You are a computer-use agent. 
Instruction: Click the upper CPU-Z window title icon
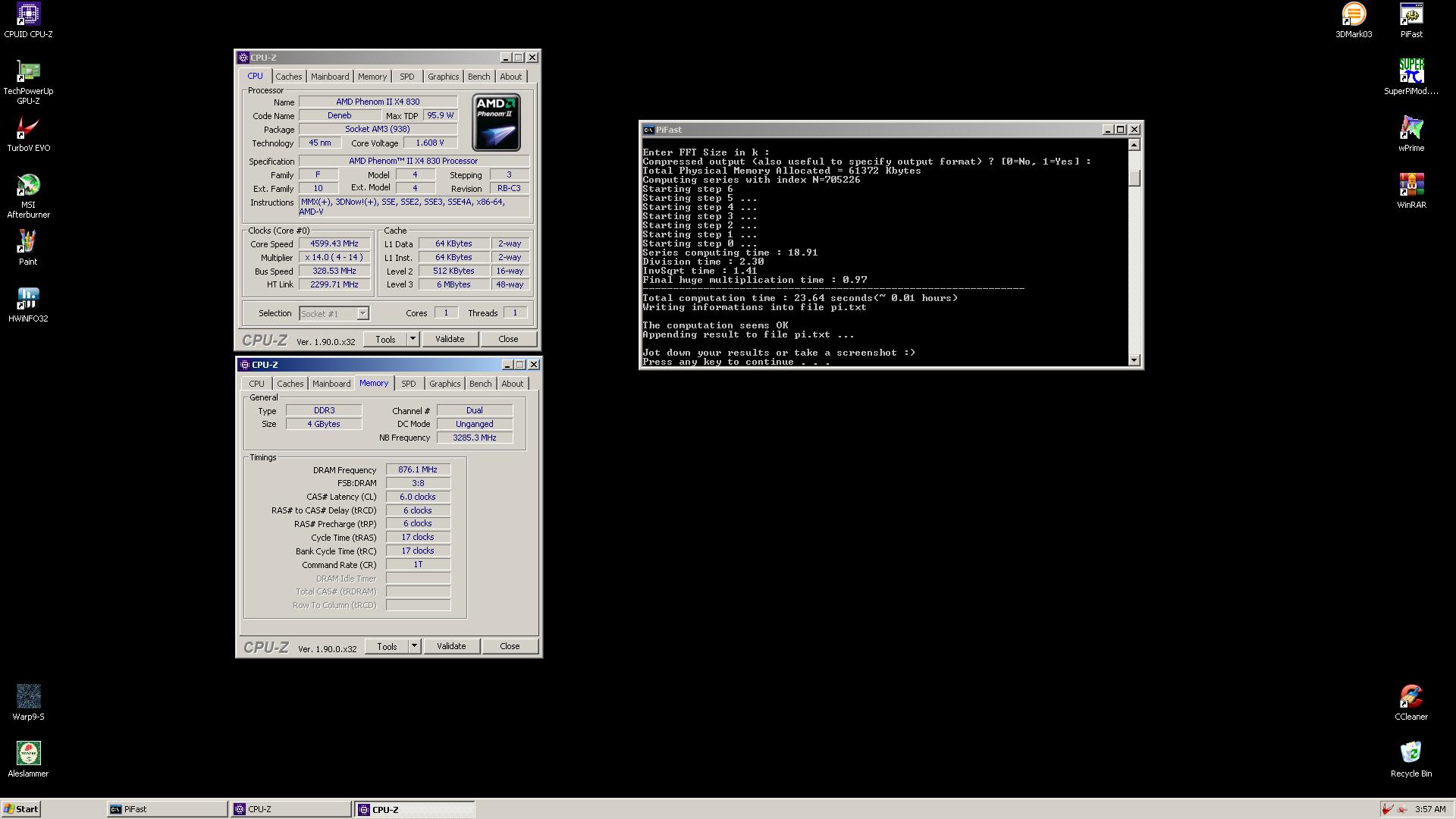point(243,58)
